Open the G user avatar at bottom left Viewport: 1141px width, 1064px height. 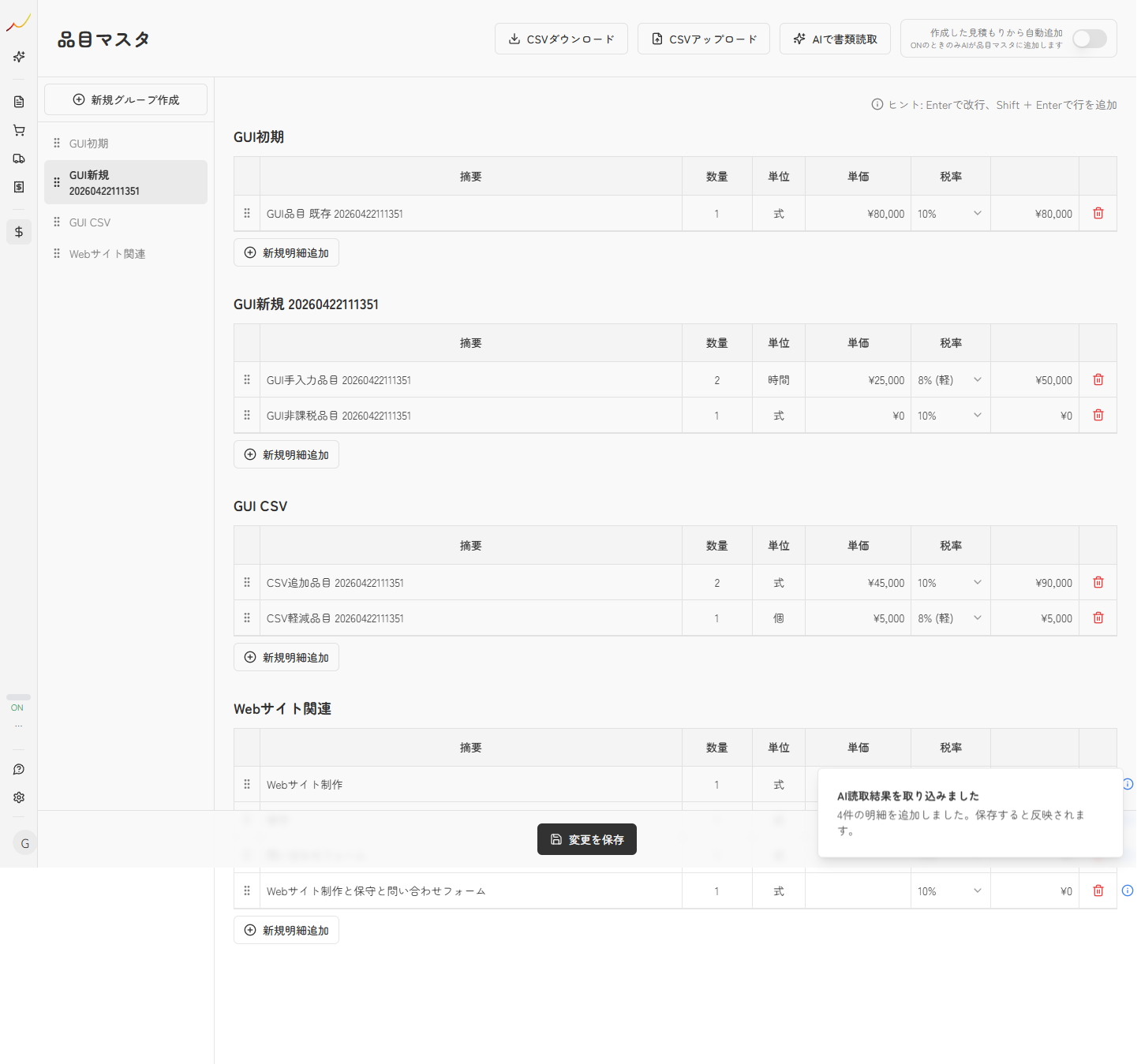(24, 842)
